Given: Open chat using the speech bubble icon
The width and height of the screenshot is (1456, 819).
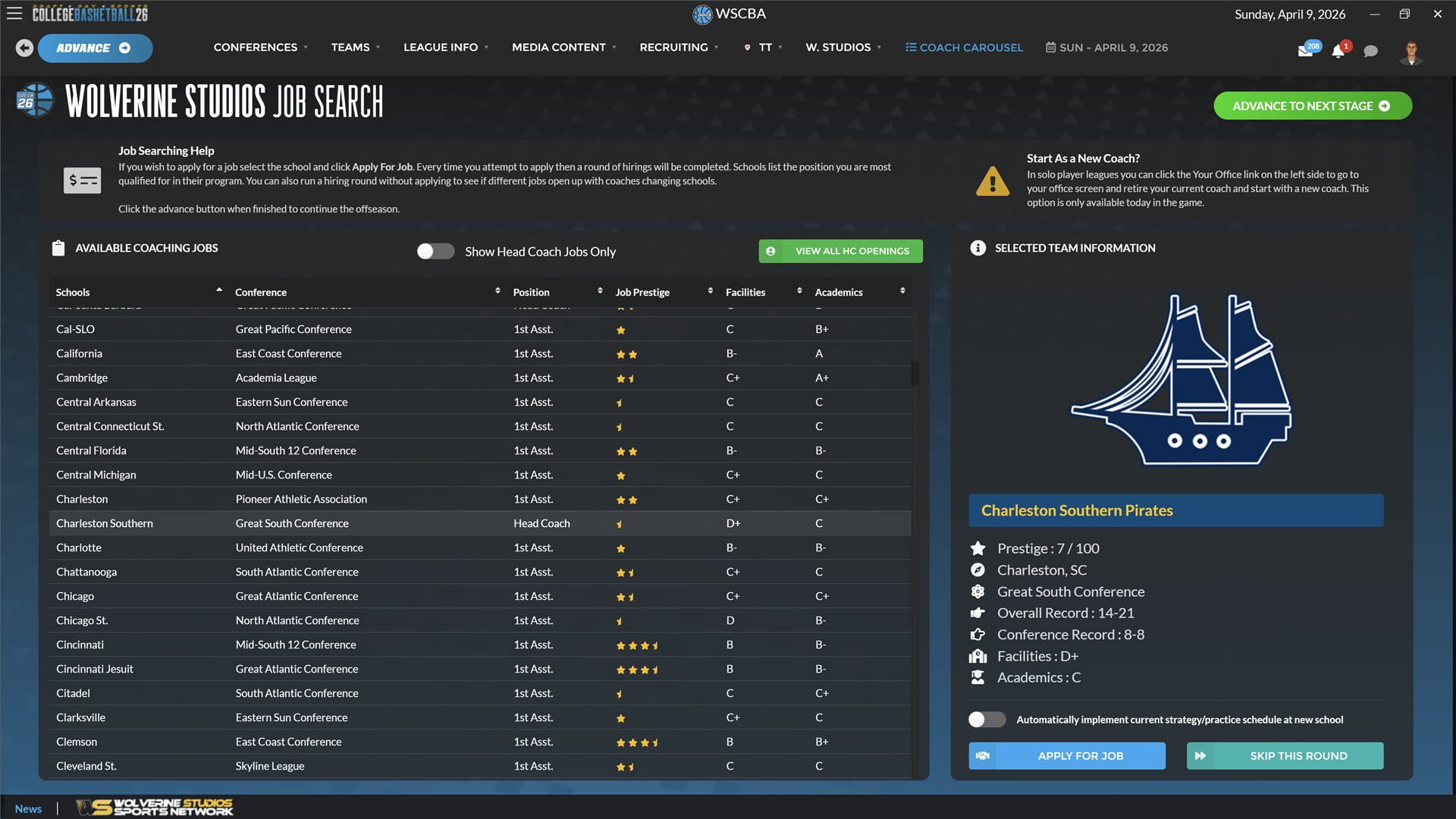Looking at the screenshot, I should pos(1370,50).
